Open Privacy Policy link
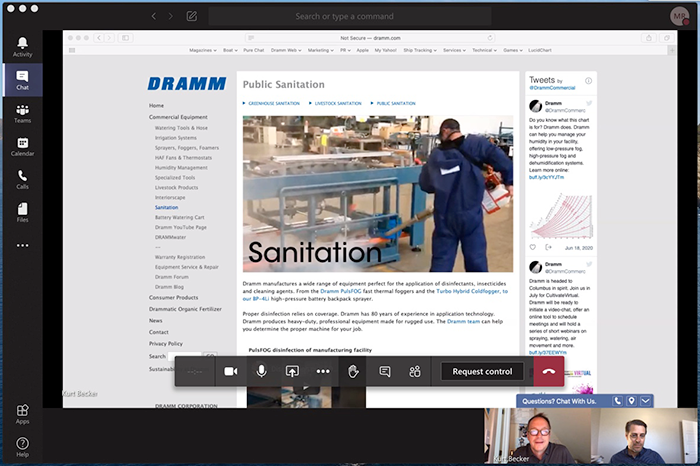The height and width of the screenshot is (466, 700). coord(166,344)
